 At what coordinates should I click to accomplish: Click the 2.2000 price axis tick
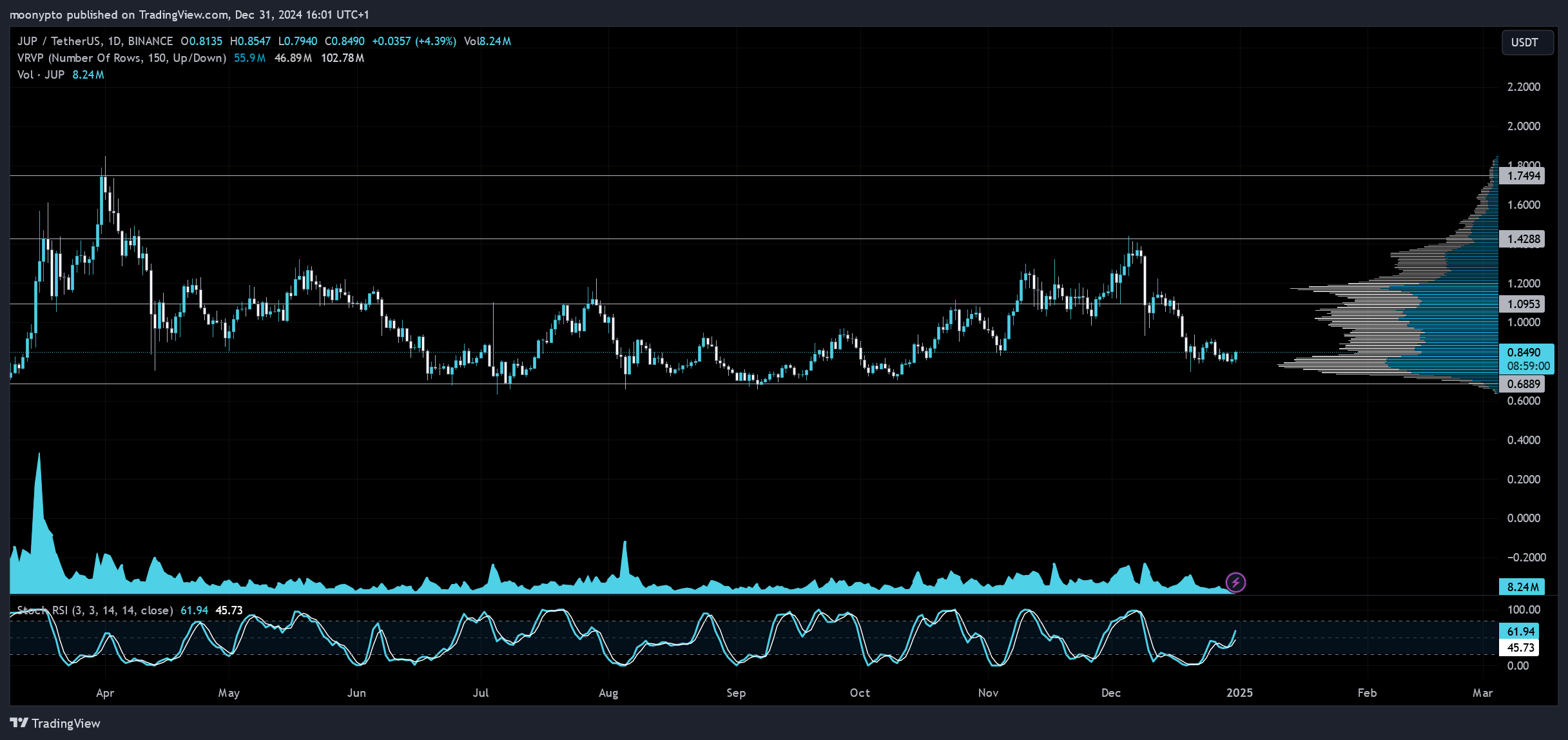pyautogui.click(x=1524, y=87)
